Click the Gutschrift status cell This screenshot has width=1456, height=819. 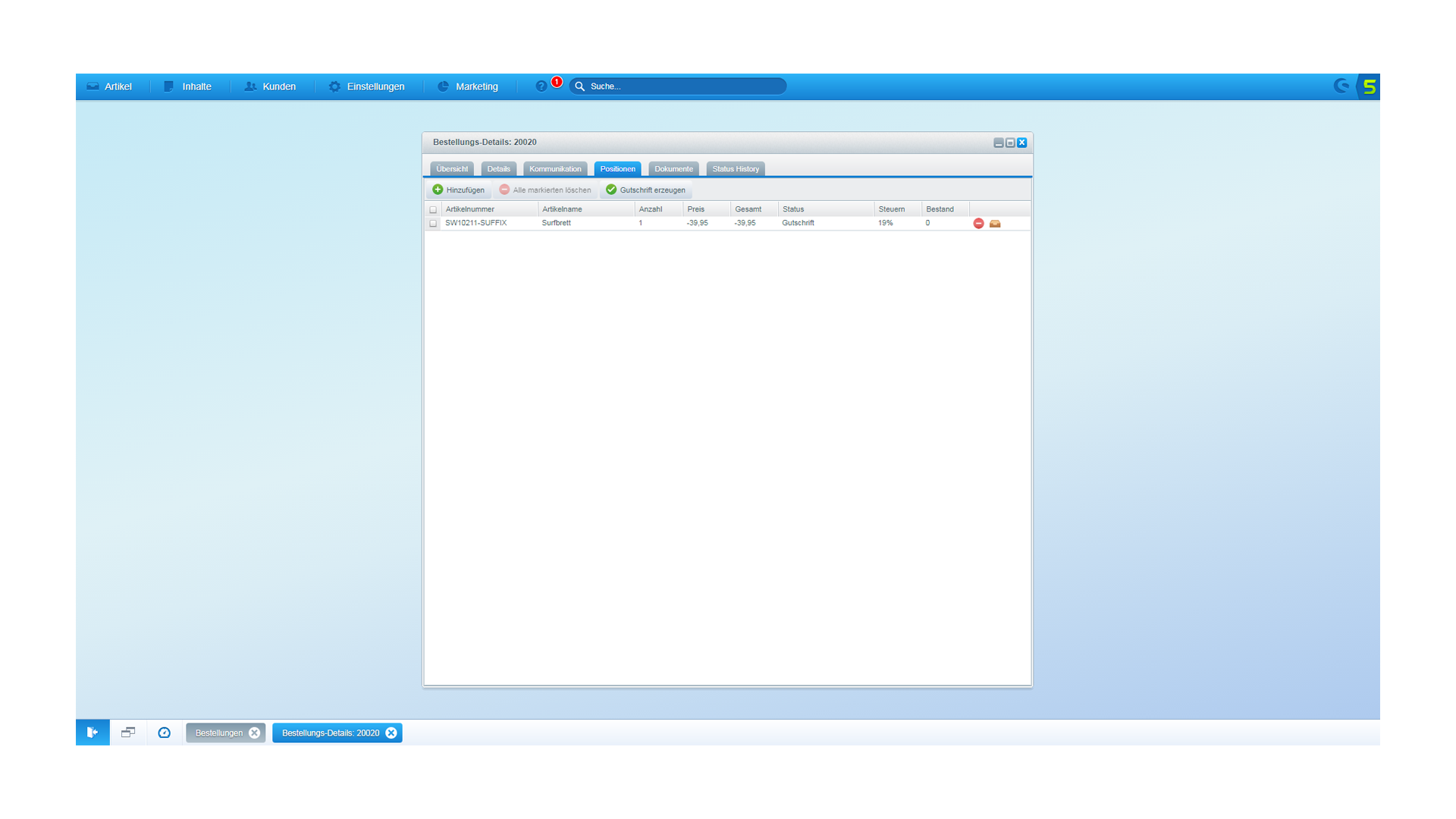pos(826,223)
